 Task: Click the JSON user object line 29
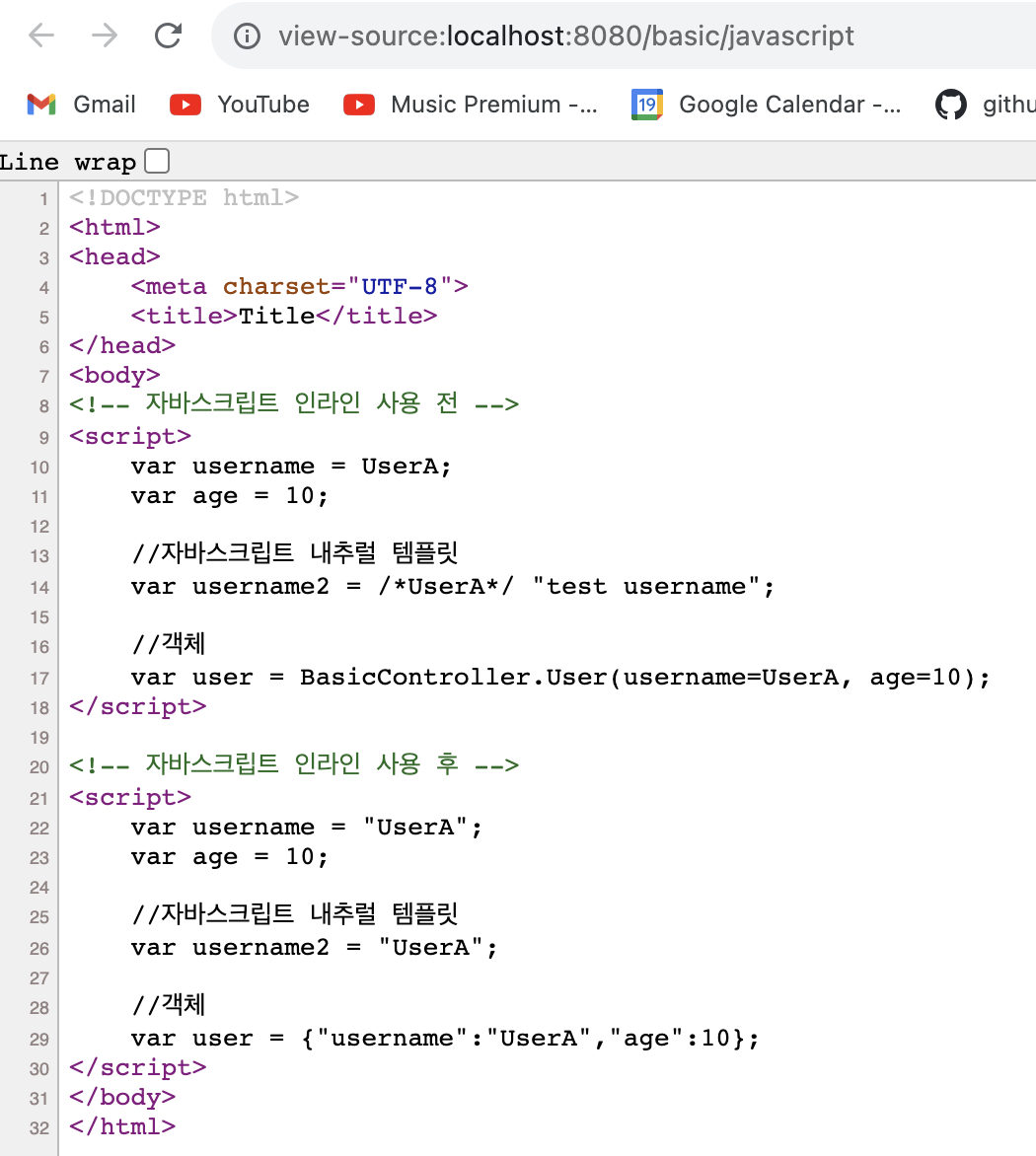tap(445, 1038)
